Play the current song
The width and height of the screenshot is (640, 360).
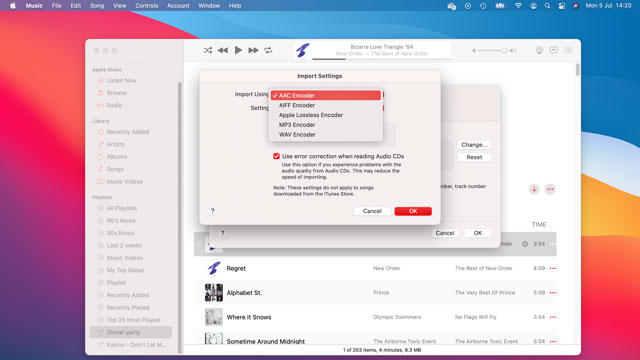(238, 50)
